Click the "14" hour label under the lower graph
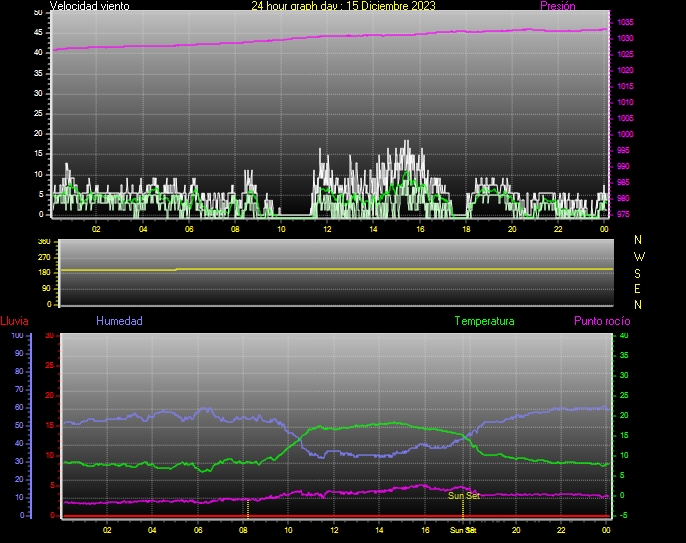This screenshot has width=686, height=543. click(x=379, y=530)
